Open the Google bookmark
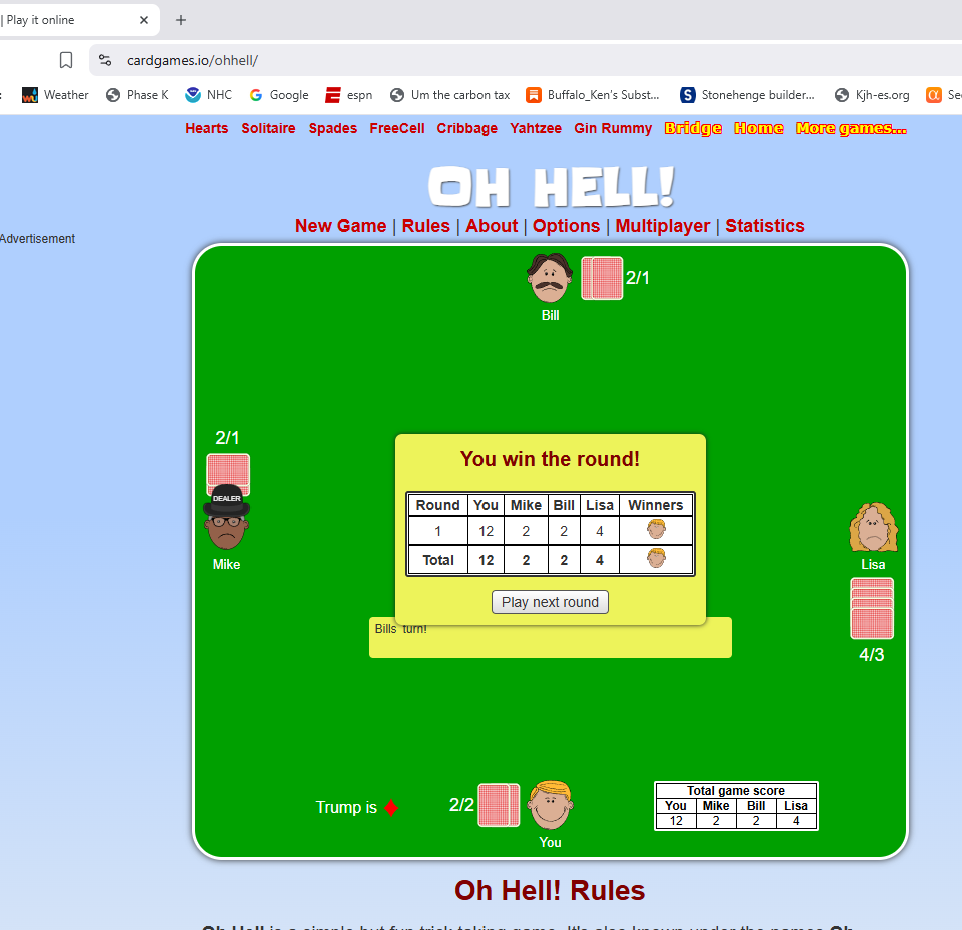 [279, 95]
